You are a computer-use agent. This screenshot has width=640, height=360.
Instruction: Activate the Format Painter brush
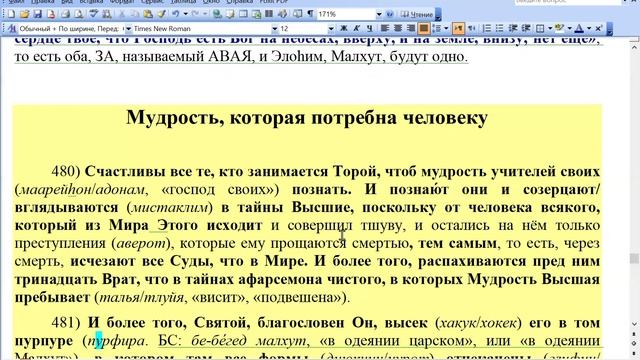point(161,14)
